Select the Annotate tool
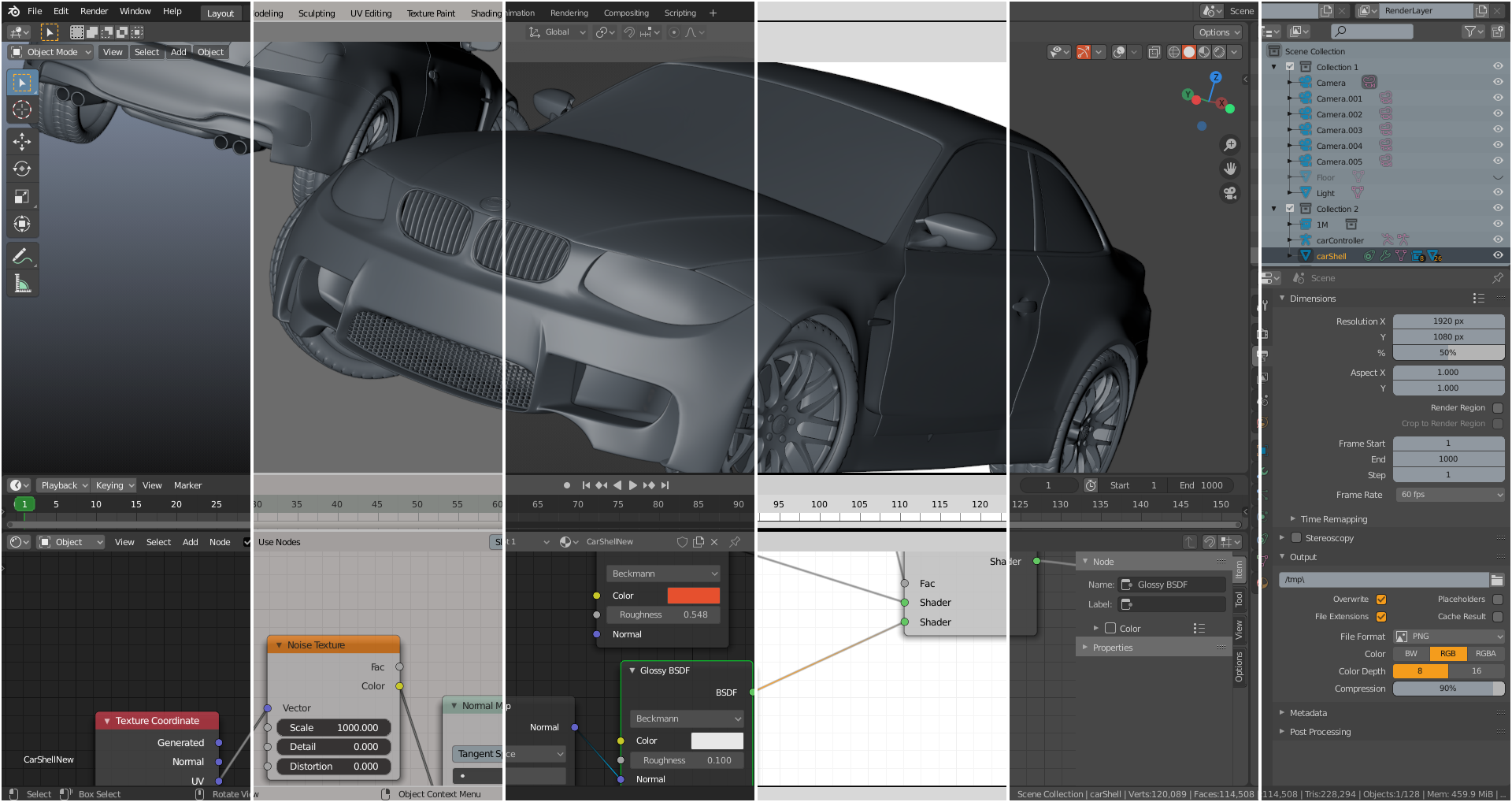1512x802 pixels. pos(22,256)
